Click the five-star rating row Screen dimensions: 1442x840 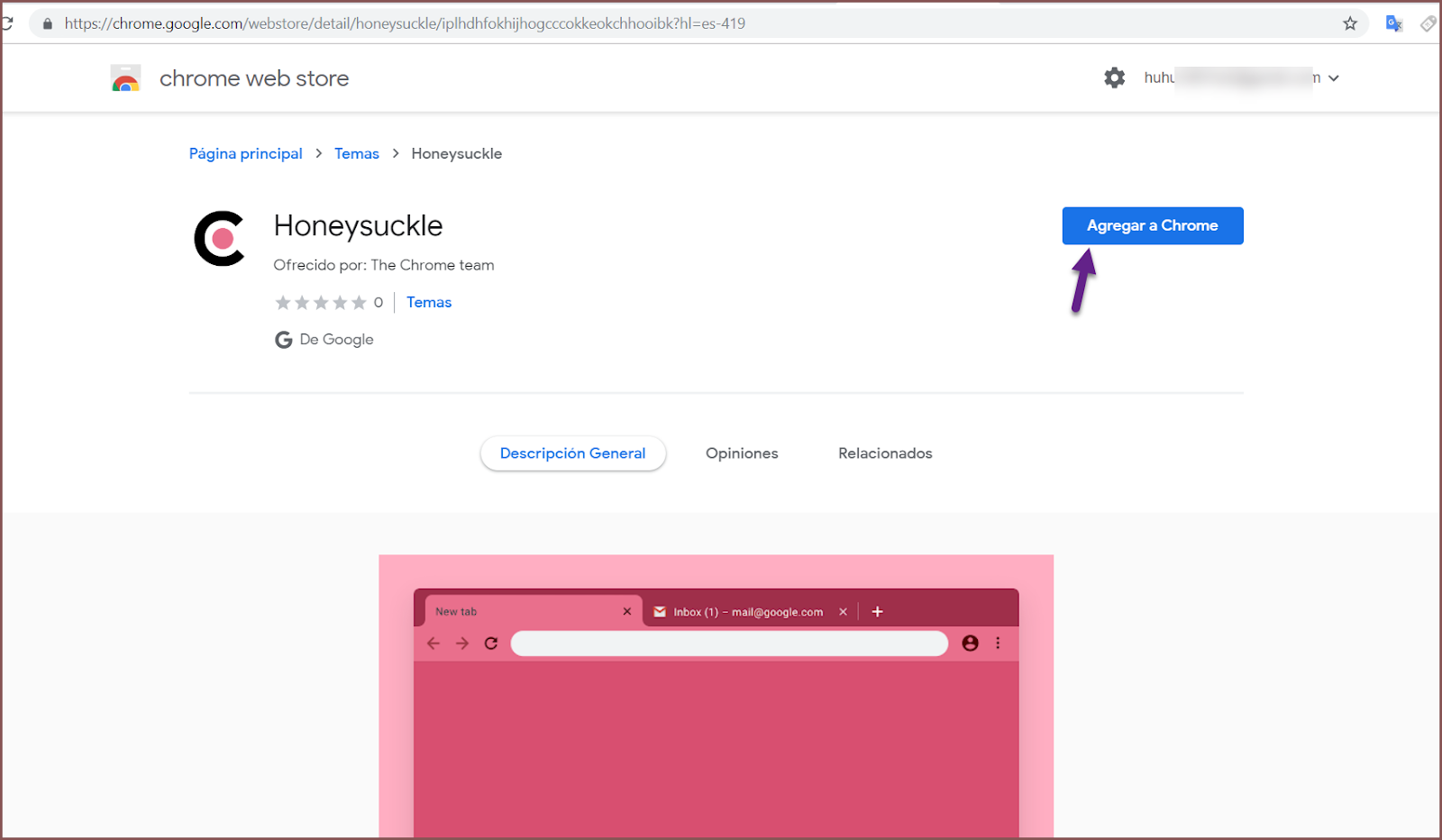pyautogui.click(x=320, y=303)
